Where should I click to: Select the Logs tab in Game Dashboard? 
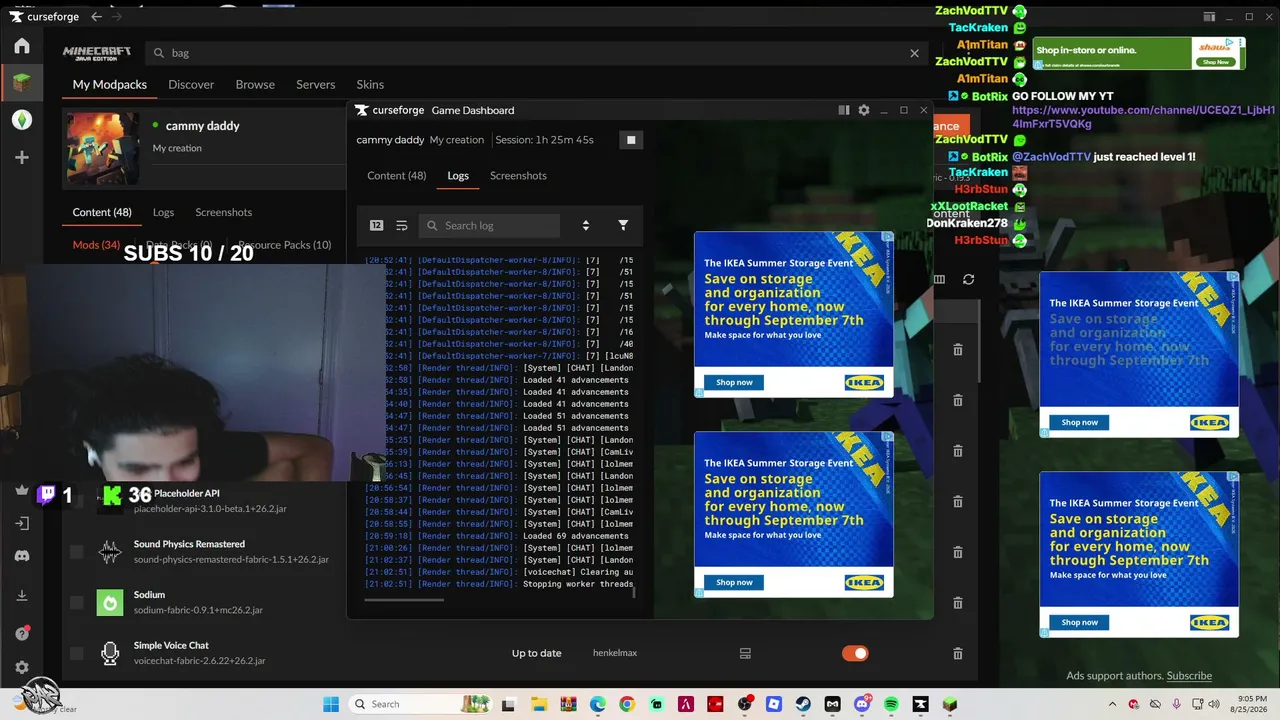click(458, 176)
